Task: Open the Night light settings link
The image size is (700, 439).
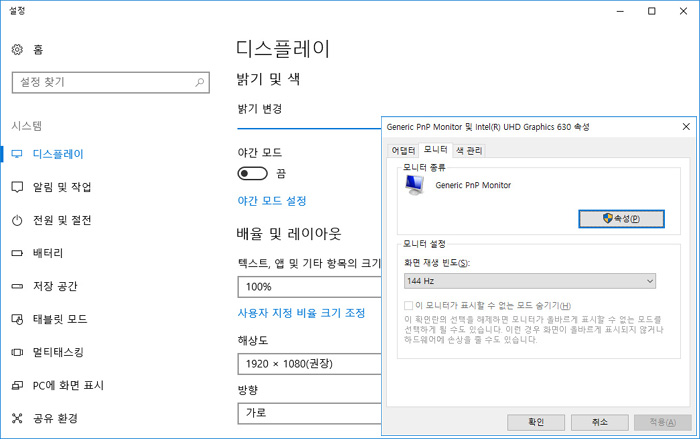Action: click(x=271, y=201)
